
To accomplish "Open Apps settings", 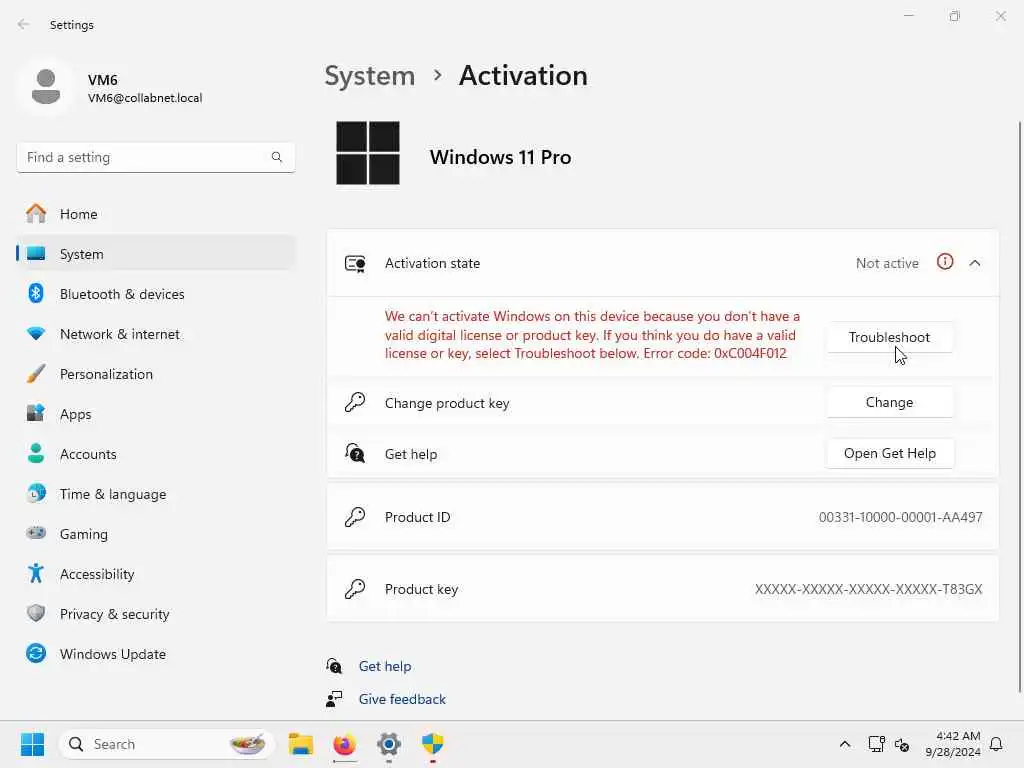I will [x=155, y=414].
